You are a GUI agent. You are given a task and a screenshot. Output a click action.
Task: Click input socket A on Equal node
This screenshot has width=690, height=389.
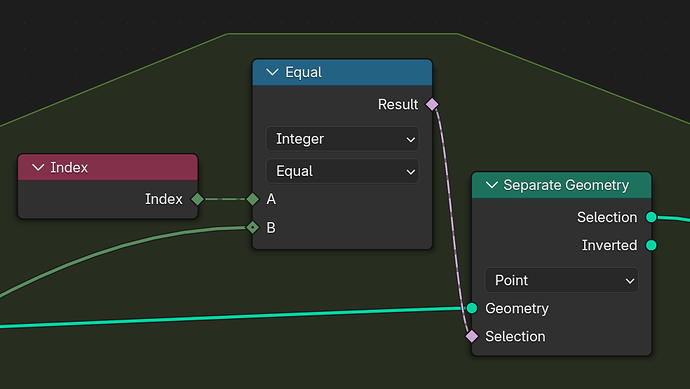click(x=253, y=199)
